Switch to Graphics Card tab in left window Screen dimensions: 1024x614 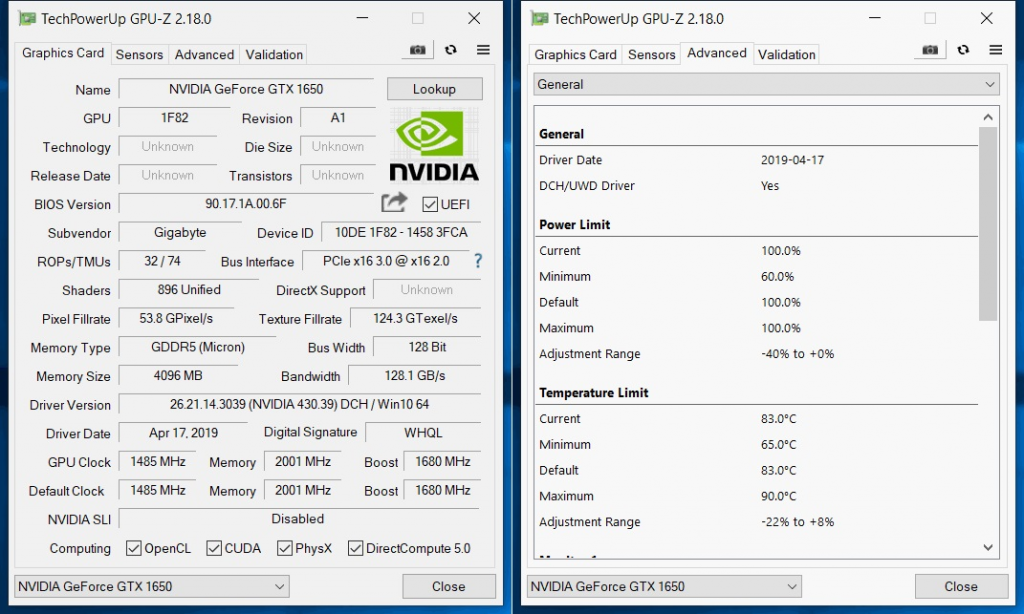[x=63, y=53]
